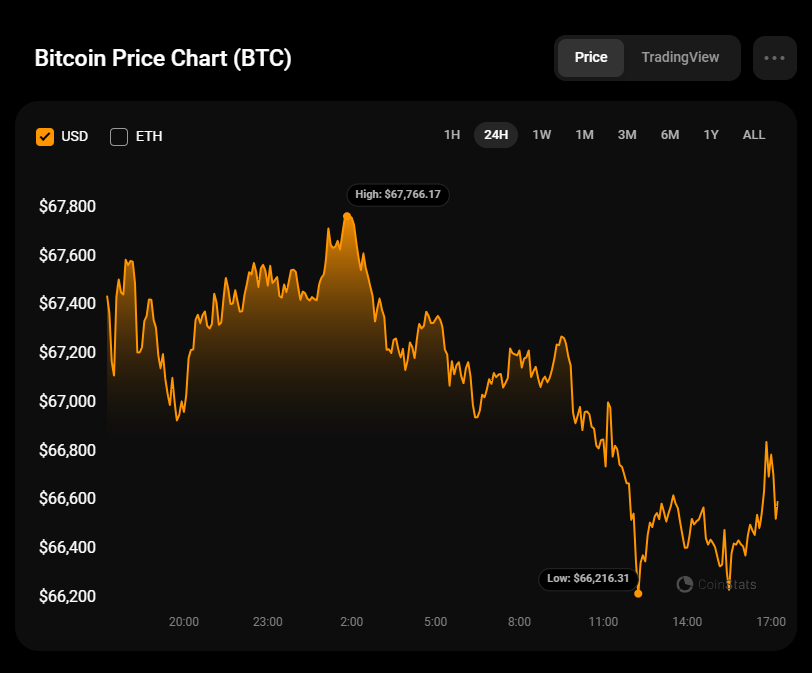Click the Bitcoin Price Chart (BTC) heading
Screen dimensions: 812x673
tap(163, 58)
